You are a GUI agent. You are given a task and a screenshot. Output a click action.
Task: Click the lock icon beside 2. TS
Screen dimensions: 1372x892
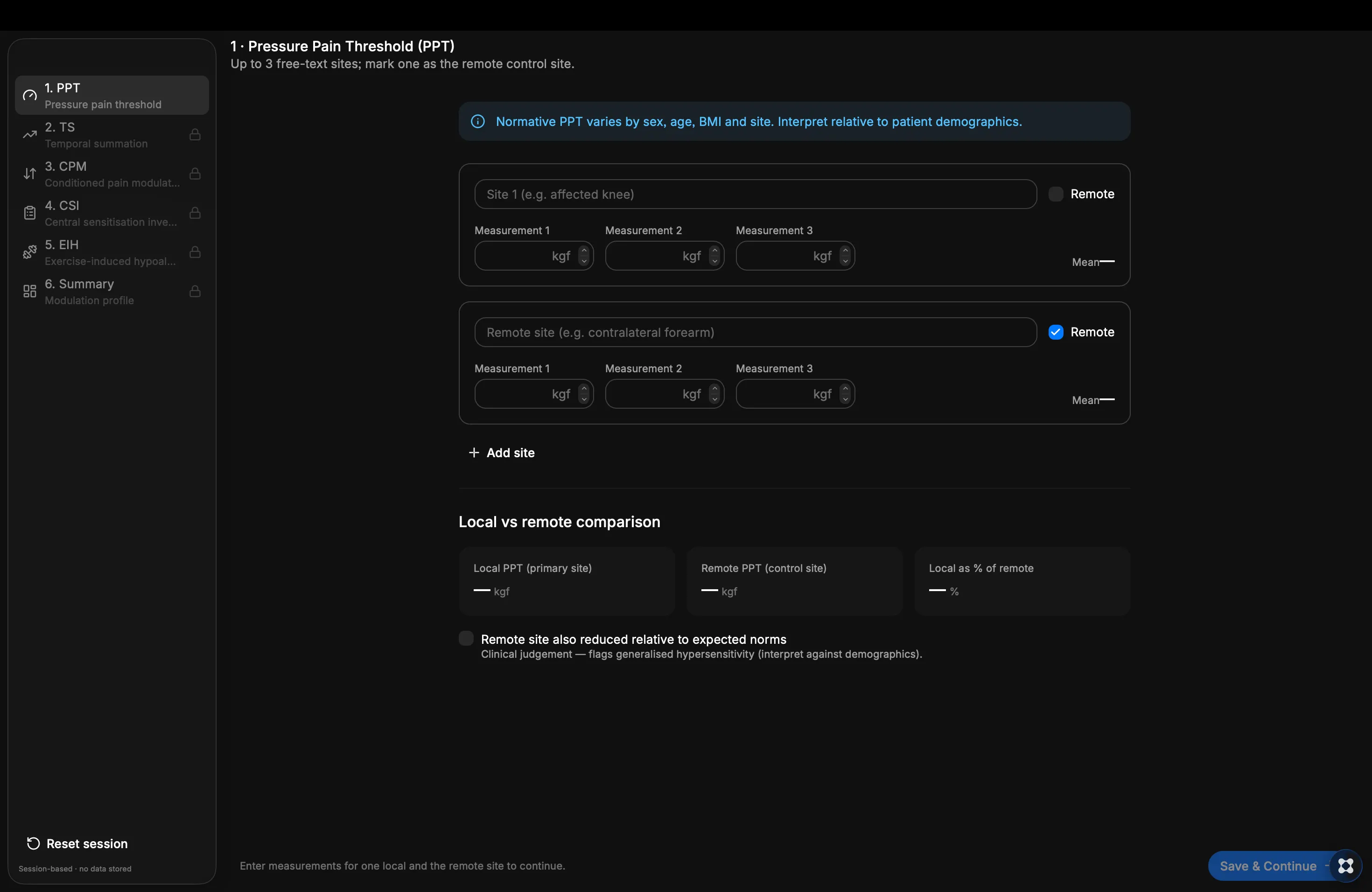[x=195, y=134]
